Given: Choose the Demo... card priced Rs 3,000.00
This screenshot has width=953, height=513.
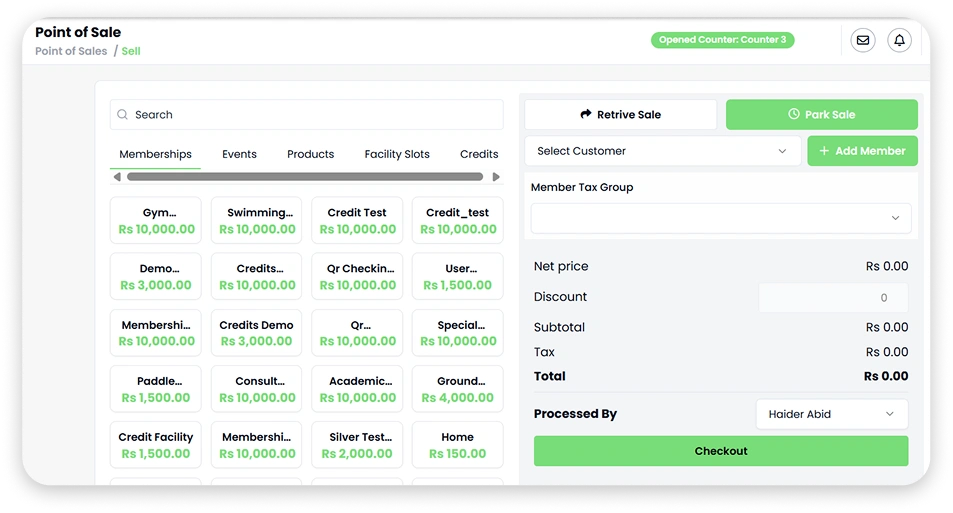Looking at the screenshot, I should pyautogui.click(x=156, y=277).
